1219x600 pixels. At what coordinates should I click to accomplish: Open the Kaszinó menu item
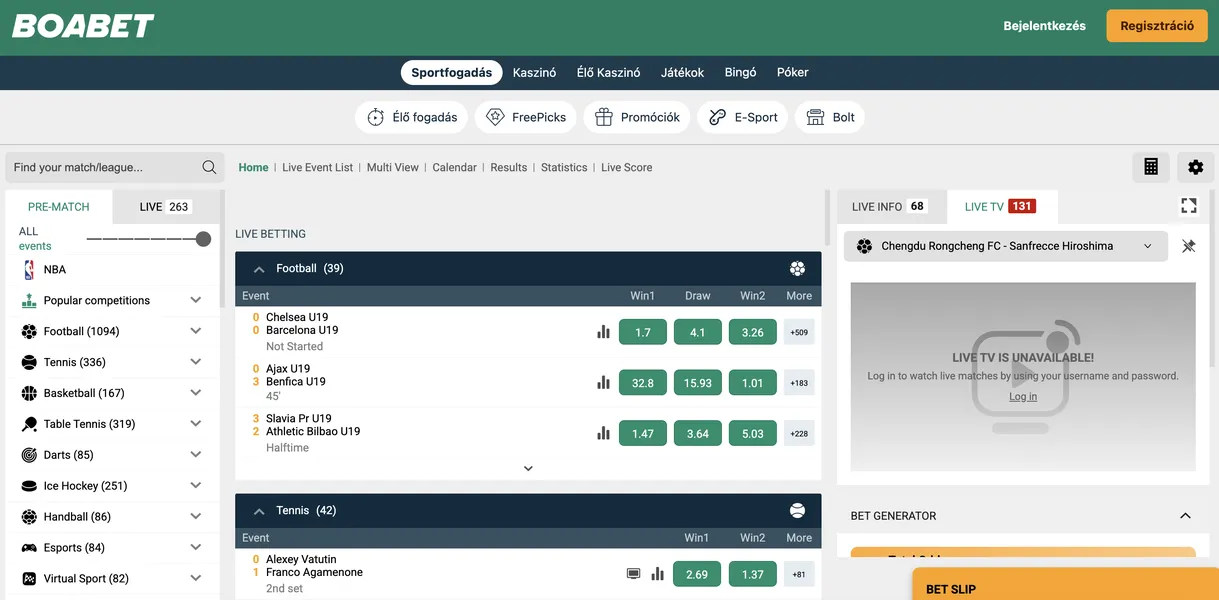point(534,72)
